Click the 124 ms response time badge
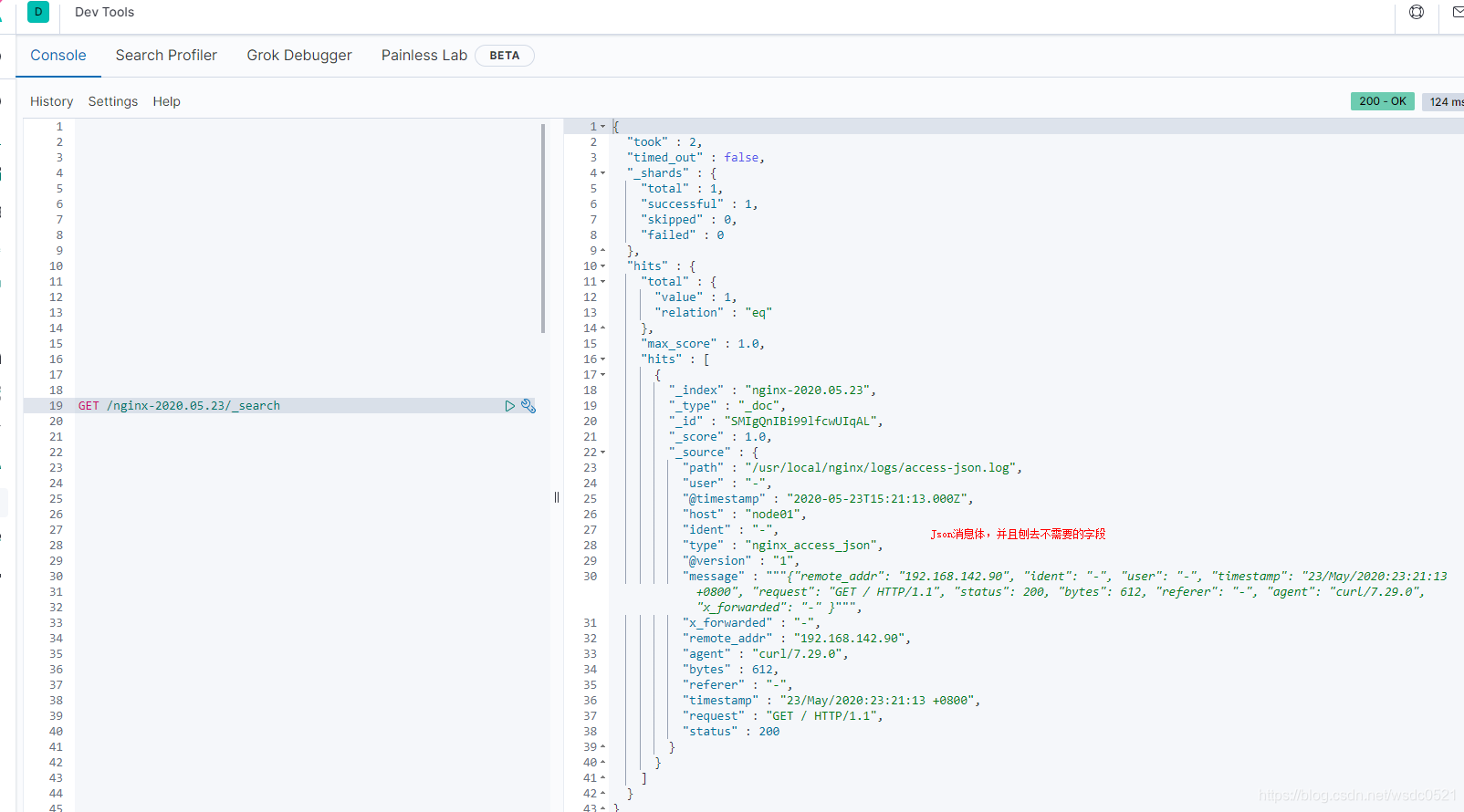The height and width of the screenshot is (812, 1464). coord(1444,102)
